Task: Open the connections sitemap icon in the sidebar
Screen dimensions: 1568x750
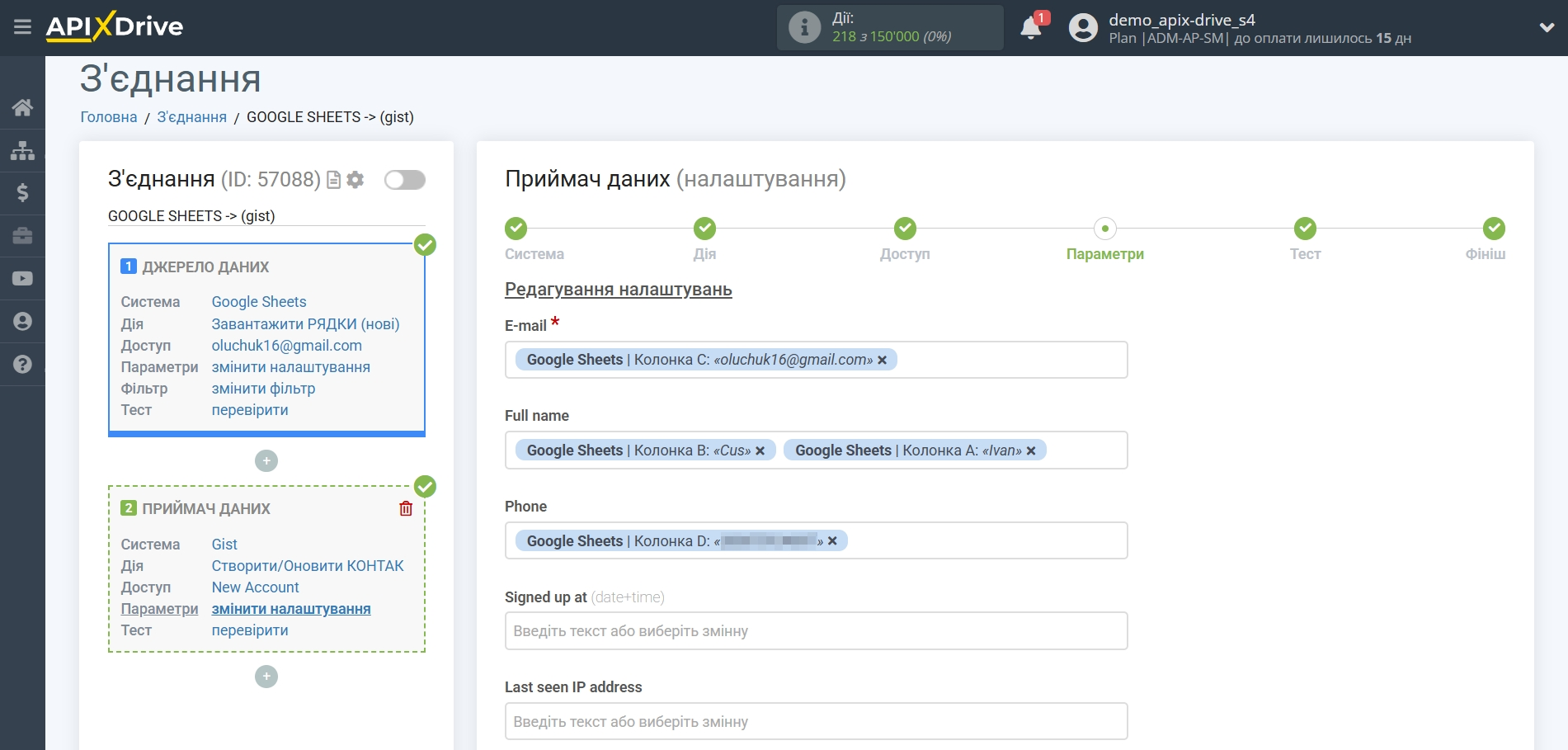Action: coord(22,150)
